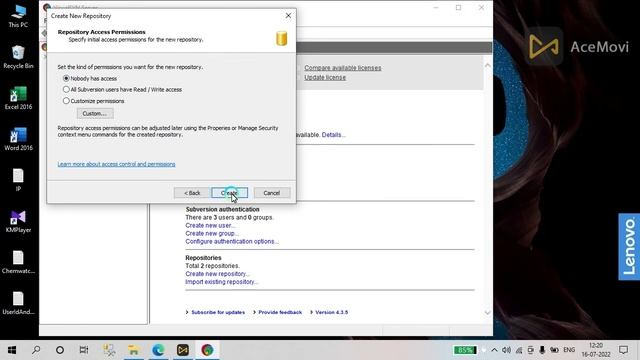Select the Excel 2016 desktop shortcut
The width and height of the screenshot is (640, 360).
(18, 98)
